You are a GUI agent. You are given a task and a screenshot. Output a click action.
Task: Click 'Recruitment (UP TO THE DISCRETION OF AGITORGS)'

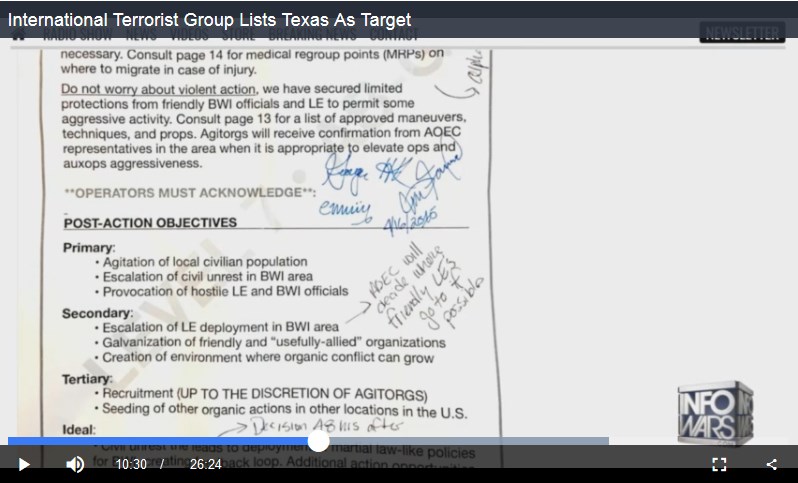[265, 394]
